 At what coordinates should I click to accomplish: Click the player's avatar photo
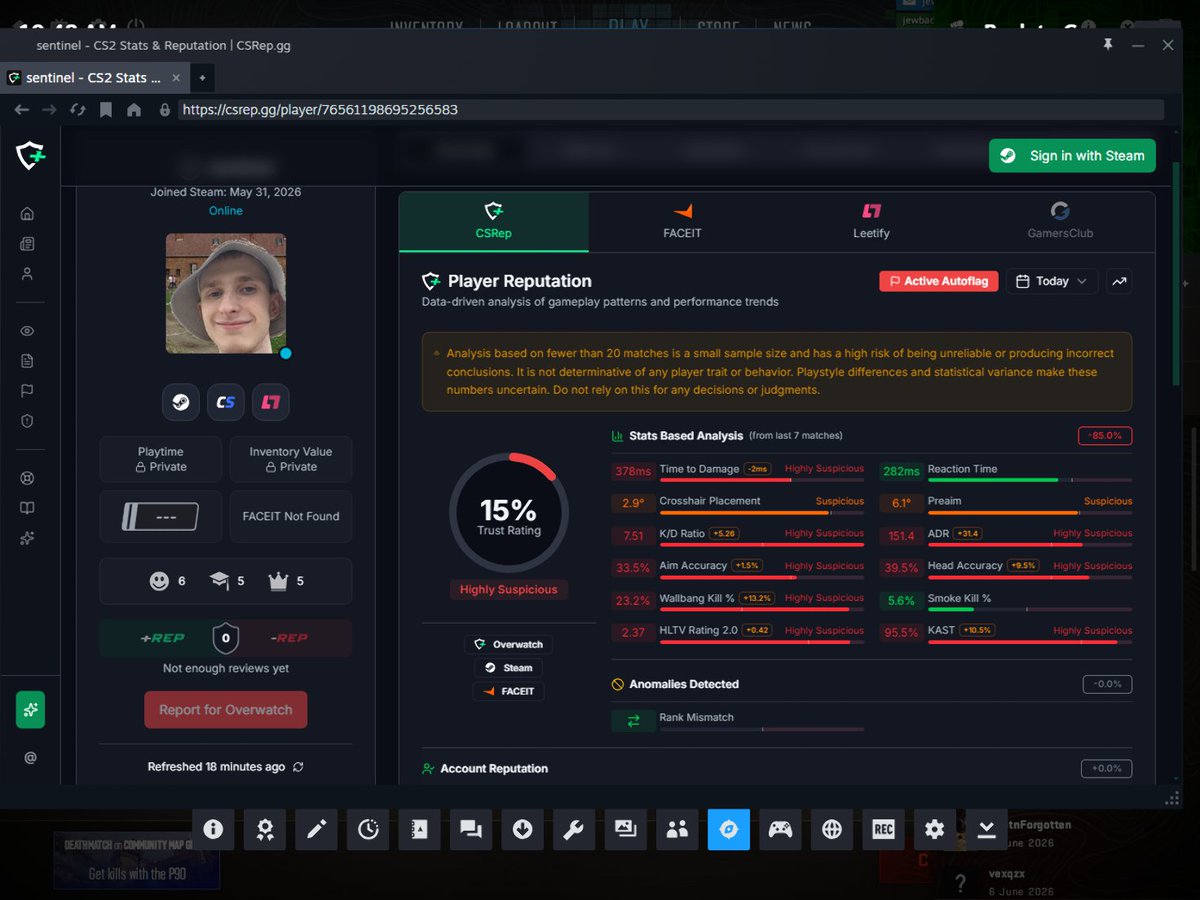(x=226, y=293)
